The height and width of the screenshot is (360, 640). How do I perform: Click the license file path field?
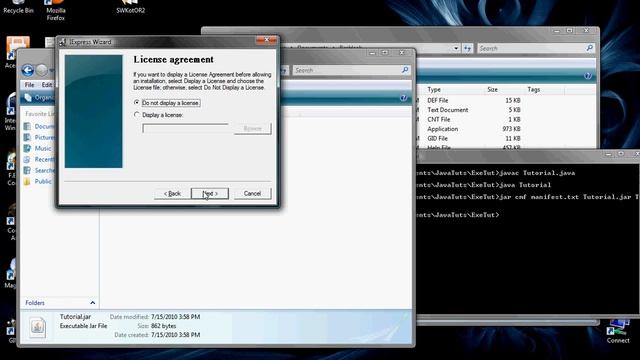[x=185, y=129]
